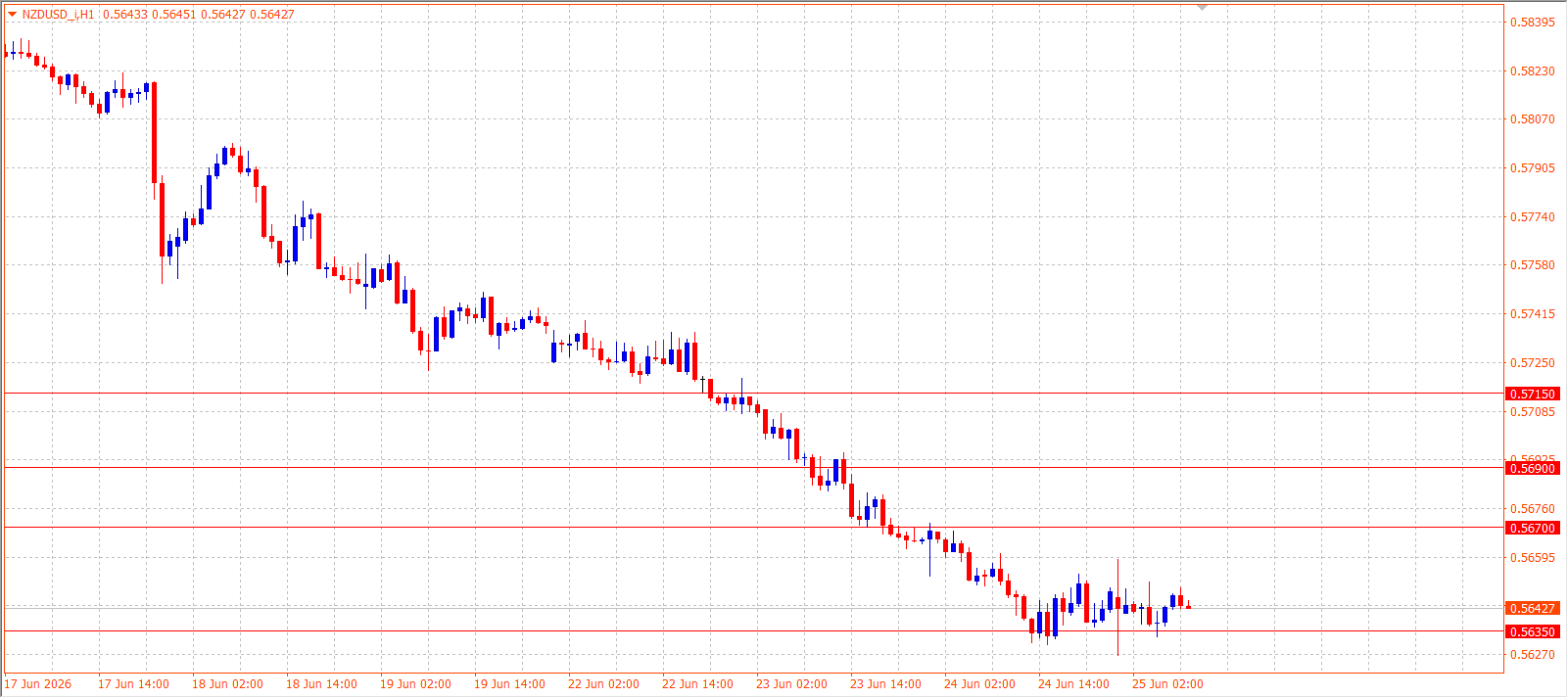The width and height of the screenshot is (1568, 698).
Task: Click the NZDUSD_i,H1 symbol title
Action: tap(58, 15)
